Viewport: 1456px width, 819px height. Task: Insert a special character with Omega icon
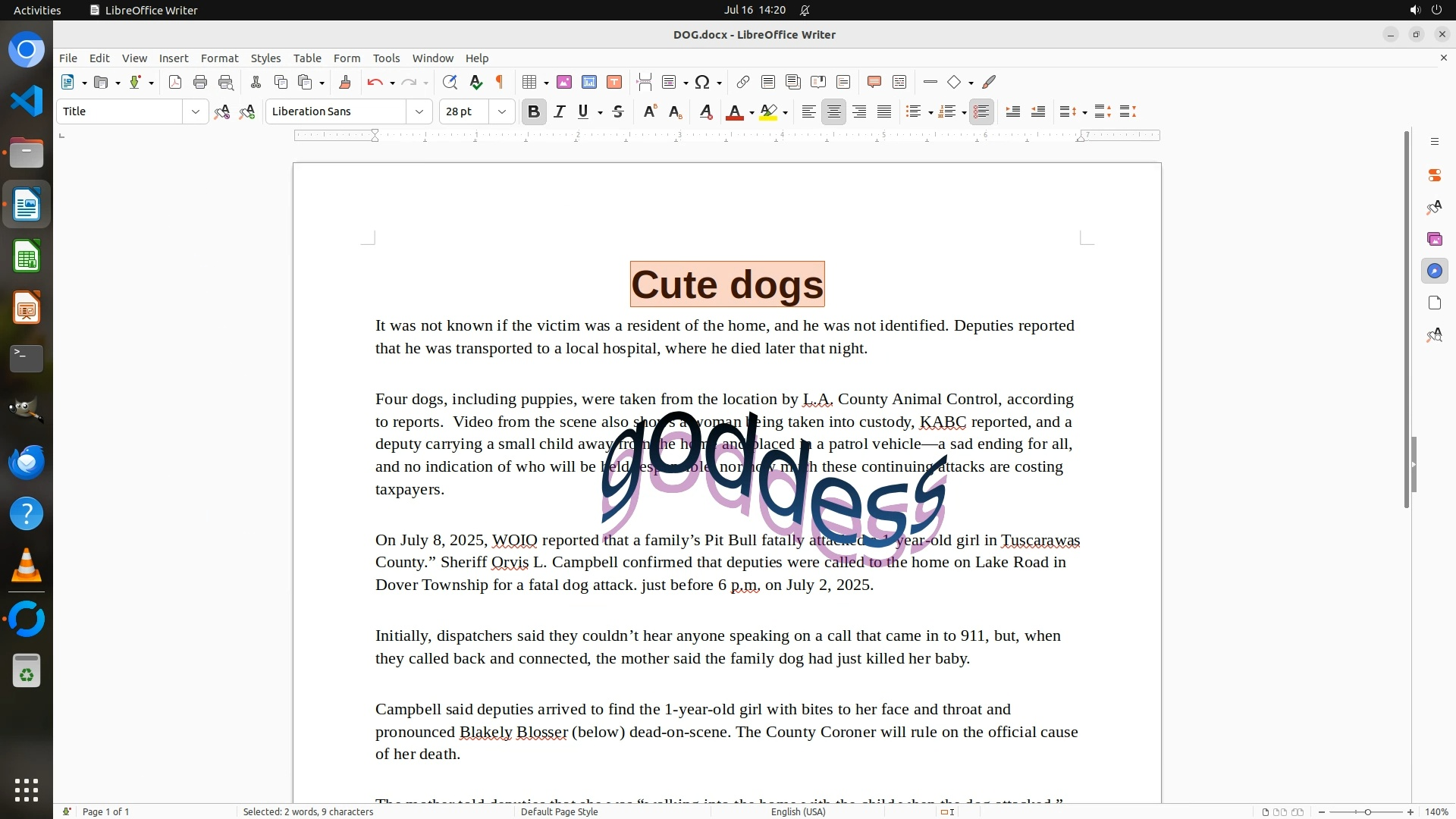pos(702,82)
